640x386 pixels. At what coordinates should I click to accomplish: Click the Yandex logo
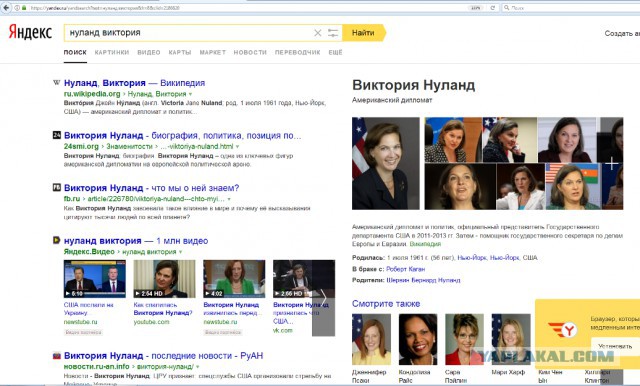[30, 32]
